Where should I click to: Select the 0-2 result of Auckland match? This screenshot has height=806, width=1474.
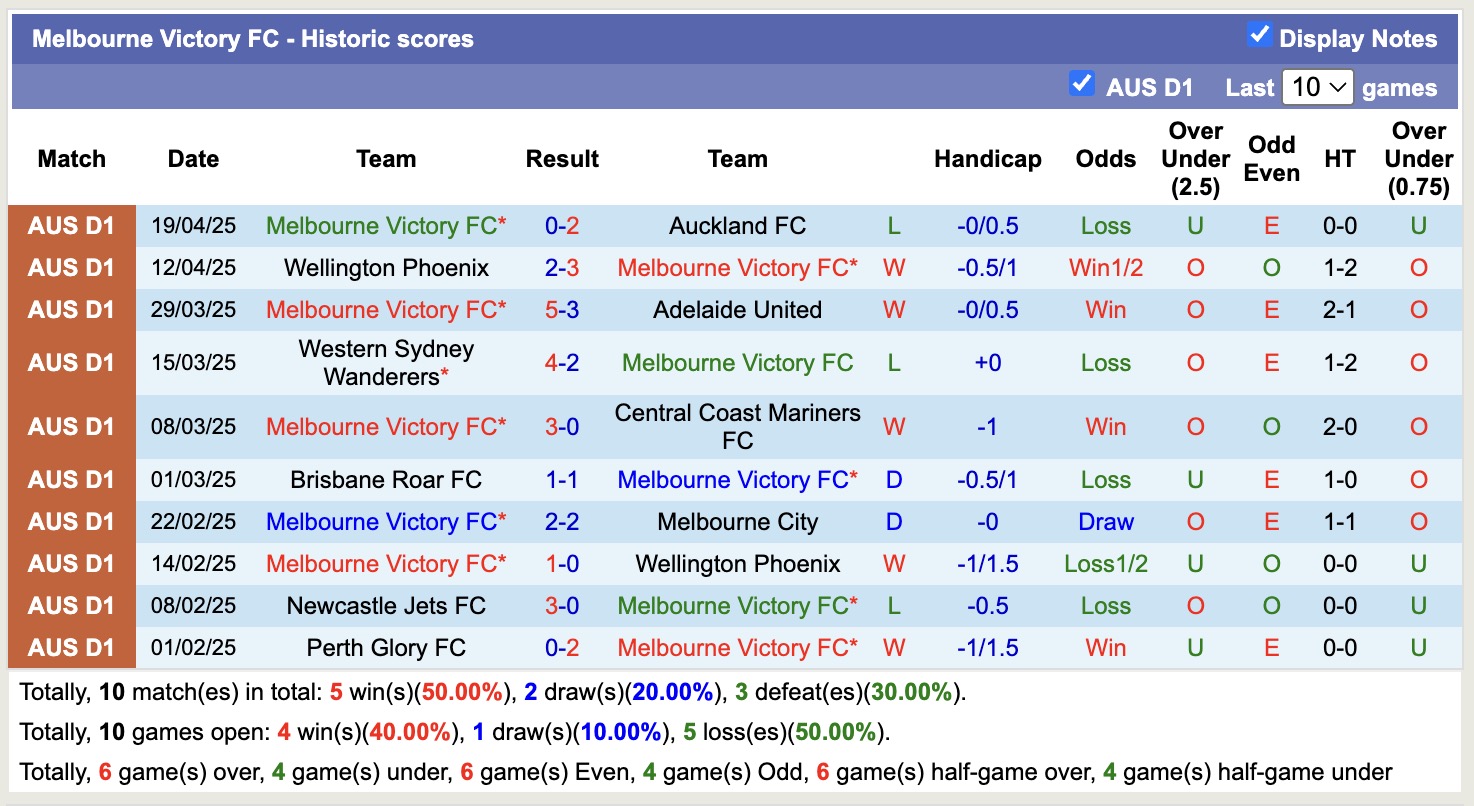coord(562,225)
